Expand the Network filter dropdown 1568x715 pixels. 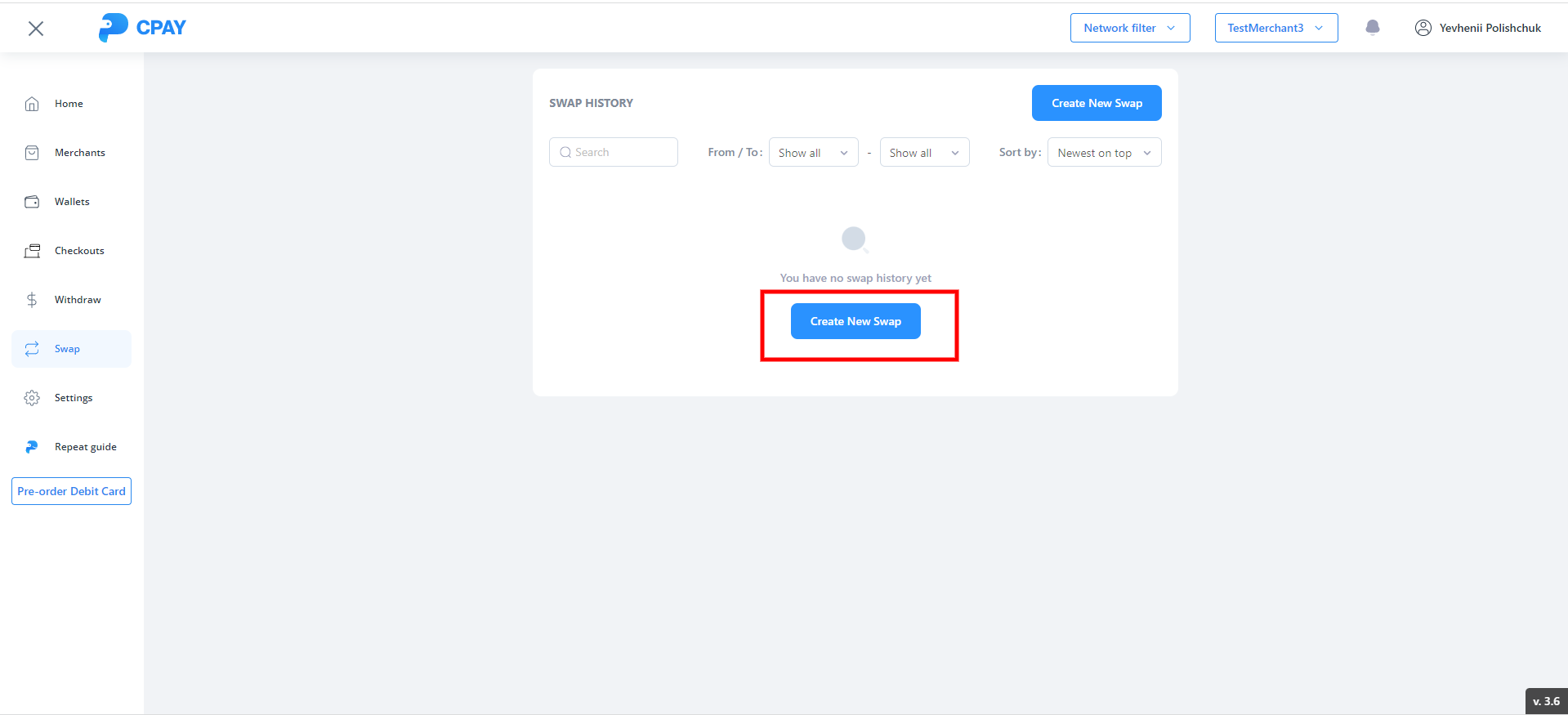(x=1129, y=28)
